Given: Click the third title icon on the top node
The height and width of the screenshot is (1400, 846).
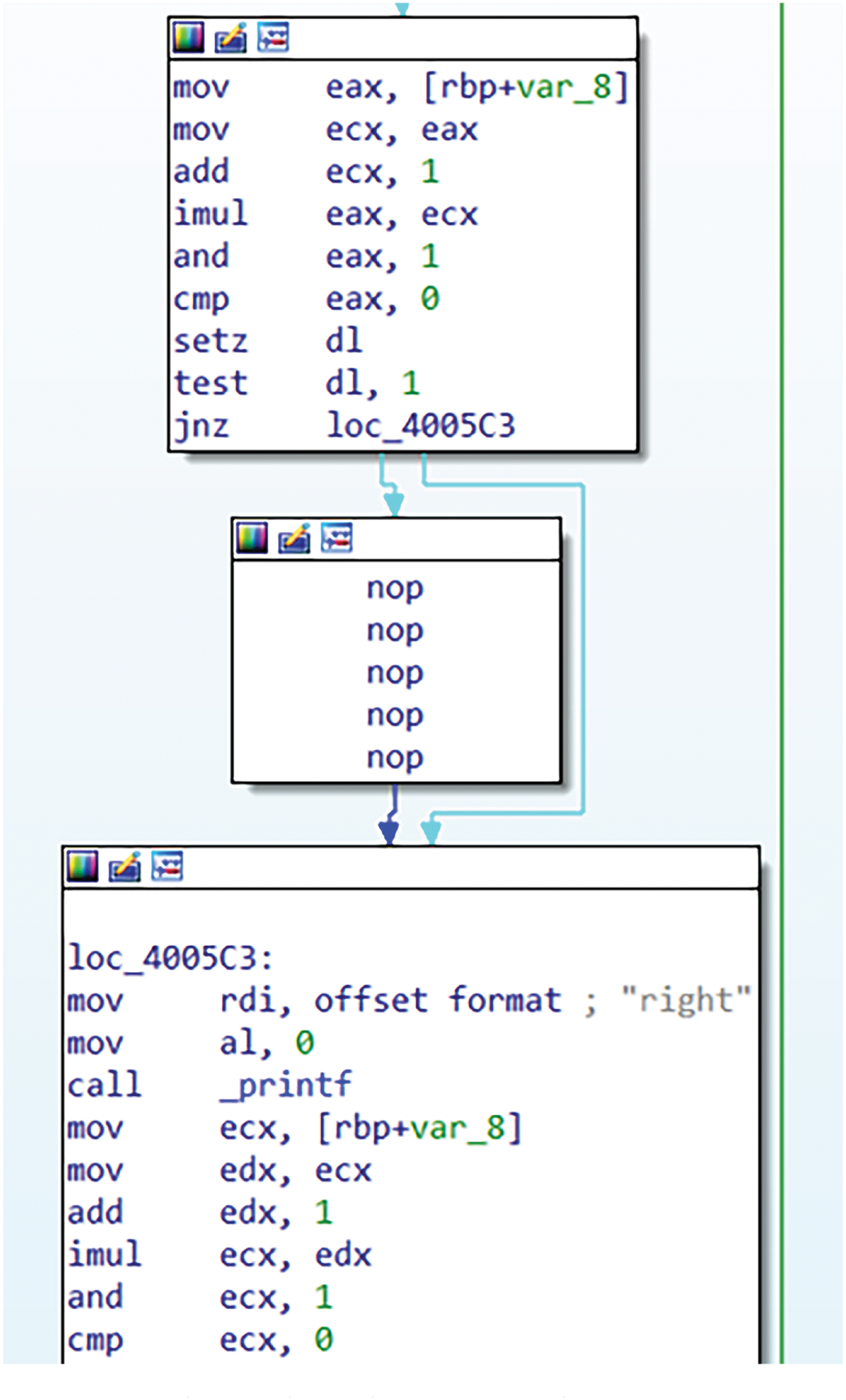Looking at the screenshot, I should (273, 38).
